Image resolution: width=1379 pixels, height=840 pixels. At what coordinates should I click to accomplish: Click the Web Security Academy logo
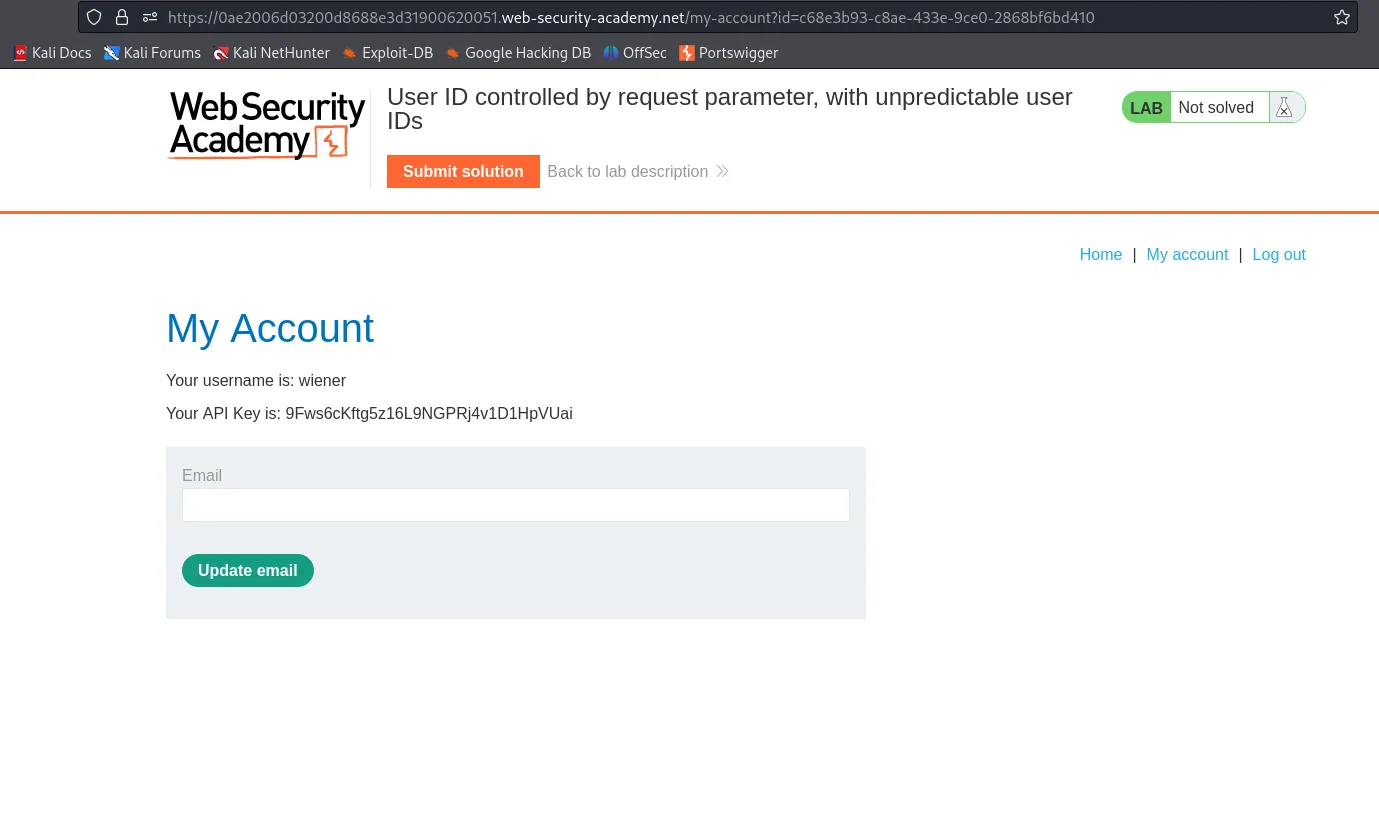pyautogui.click(x=267, y=126)
